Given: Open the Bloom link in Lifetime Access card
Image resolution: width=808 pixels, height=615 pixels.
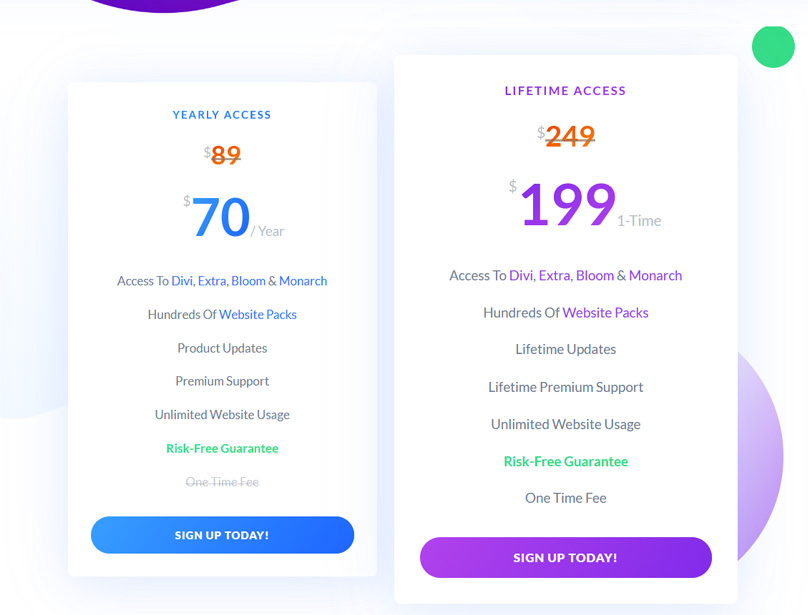Looking at the screenshot, I should coord(595,275).
